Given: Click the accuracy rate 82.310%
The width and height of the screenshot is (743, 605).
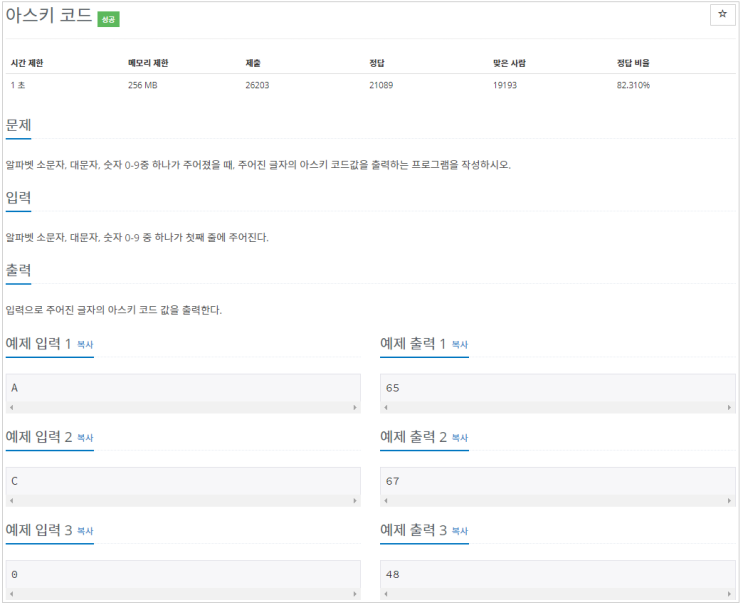Looking at the screenshot, I should click(634, 85).
